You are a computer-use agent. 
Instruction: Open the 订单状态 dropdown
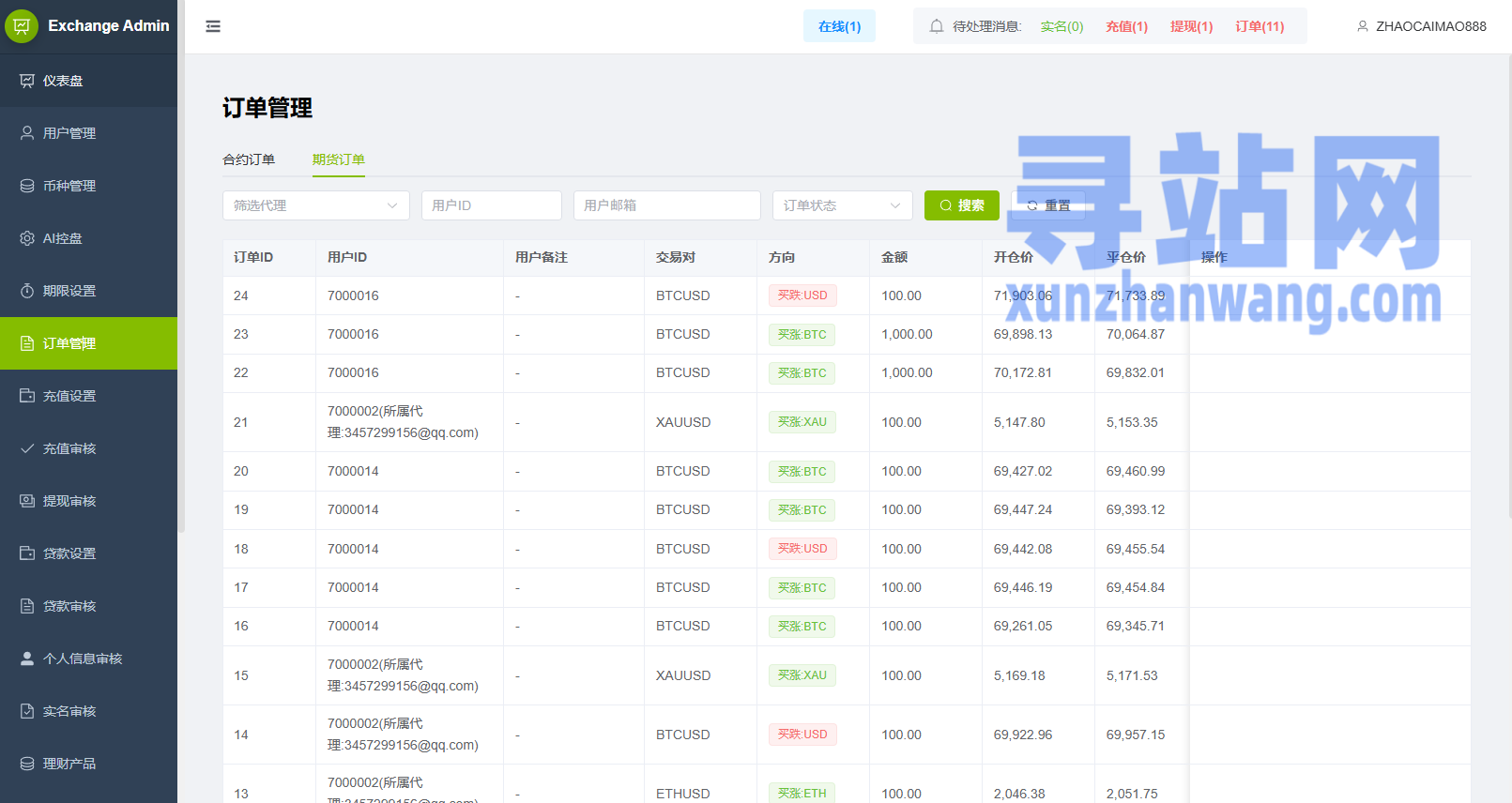[843, 205]
